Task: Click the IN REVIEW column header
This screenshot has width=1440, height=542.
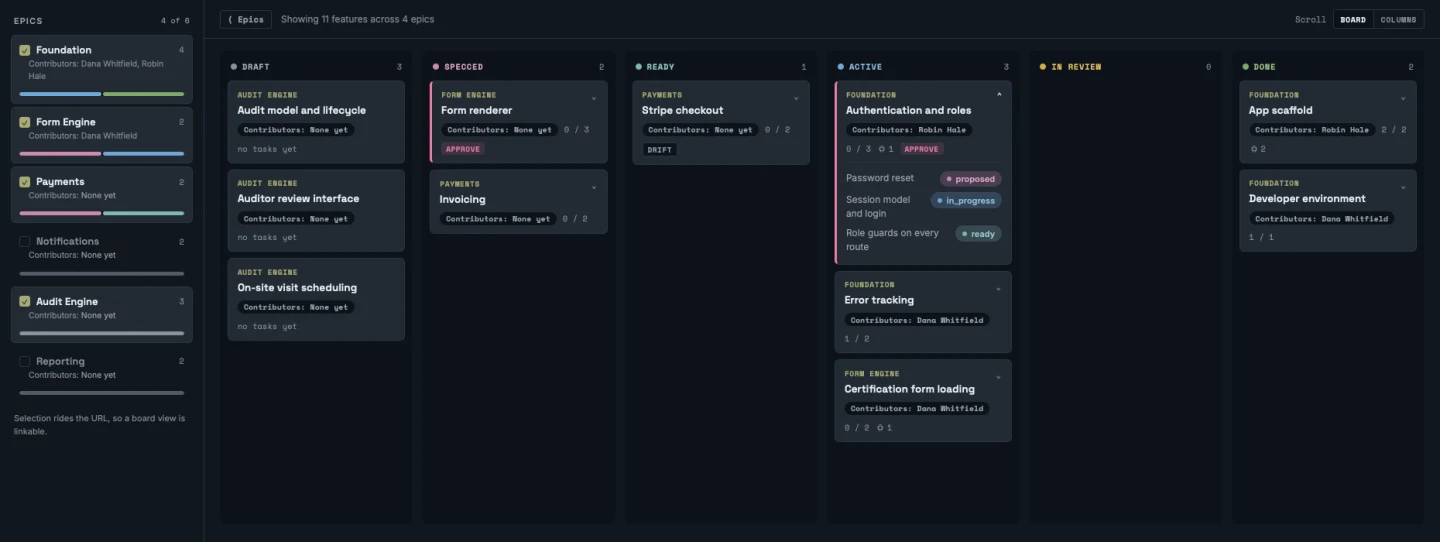Action: click(x=1076, y=67)
